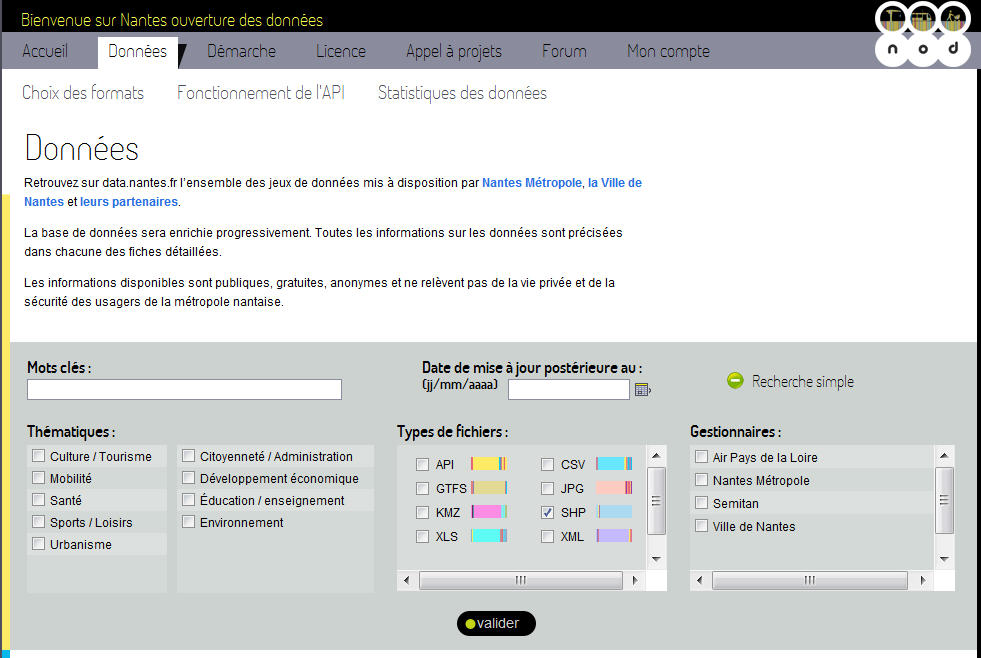Click the NOD logo at top right
Screen dimensions: 981x658
tap(922, 33)
